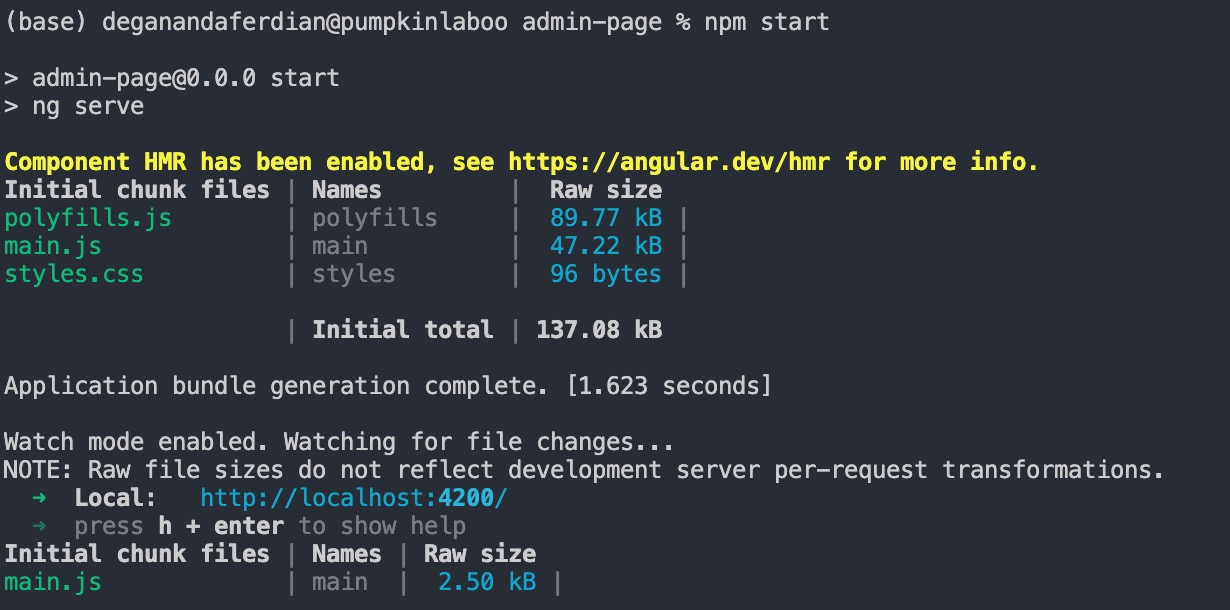Click the "npm start" command text
Viewport: 1230px width, 610px height.
coord(767,22)
